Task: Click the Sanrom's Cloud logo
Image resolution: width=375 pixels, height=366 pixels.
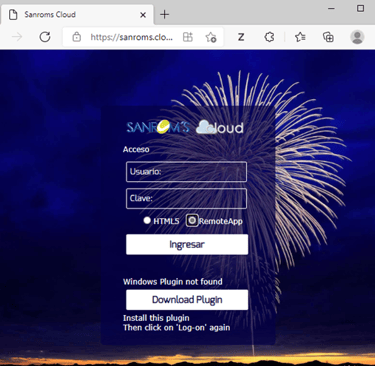Action: (185, 127)
